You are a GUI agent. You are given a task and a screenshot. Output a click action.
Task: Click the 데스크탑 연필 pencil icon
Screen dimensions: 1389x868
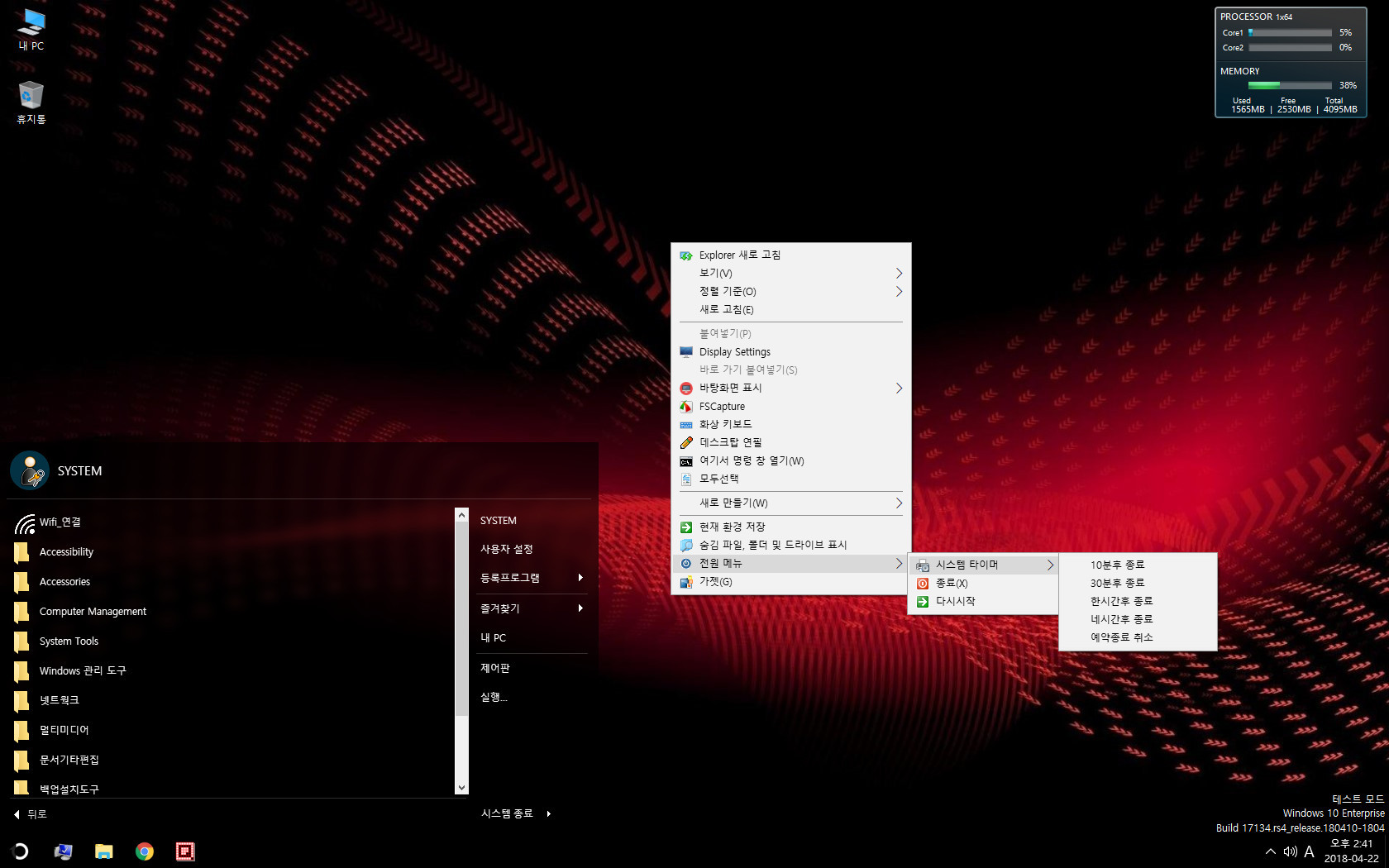(686, 443)
